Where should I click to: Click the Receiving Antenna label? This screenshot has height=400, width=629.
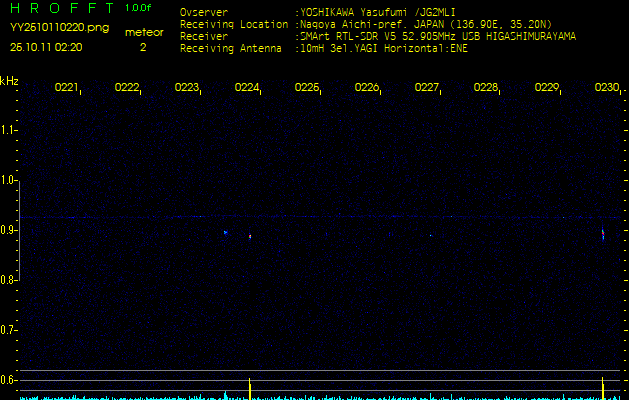coord(231,49)
